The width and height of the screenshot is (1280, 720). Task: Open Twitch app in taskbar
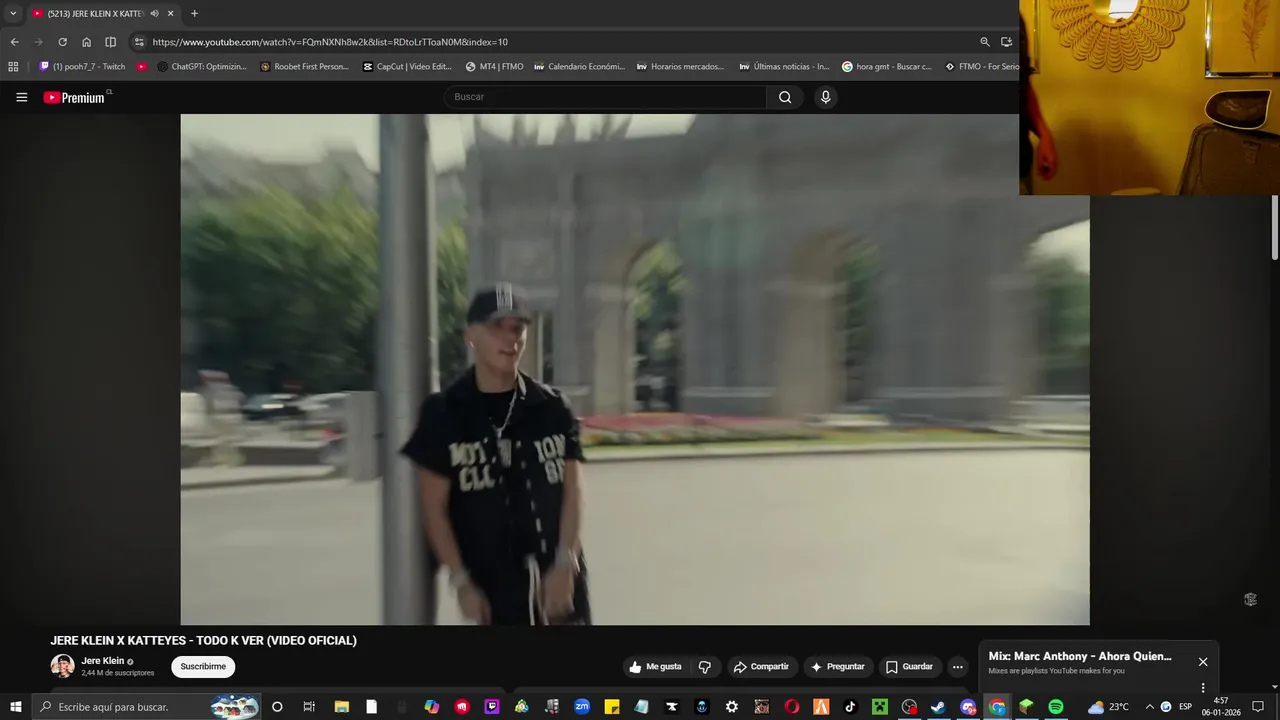tap(492, 707)
